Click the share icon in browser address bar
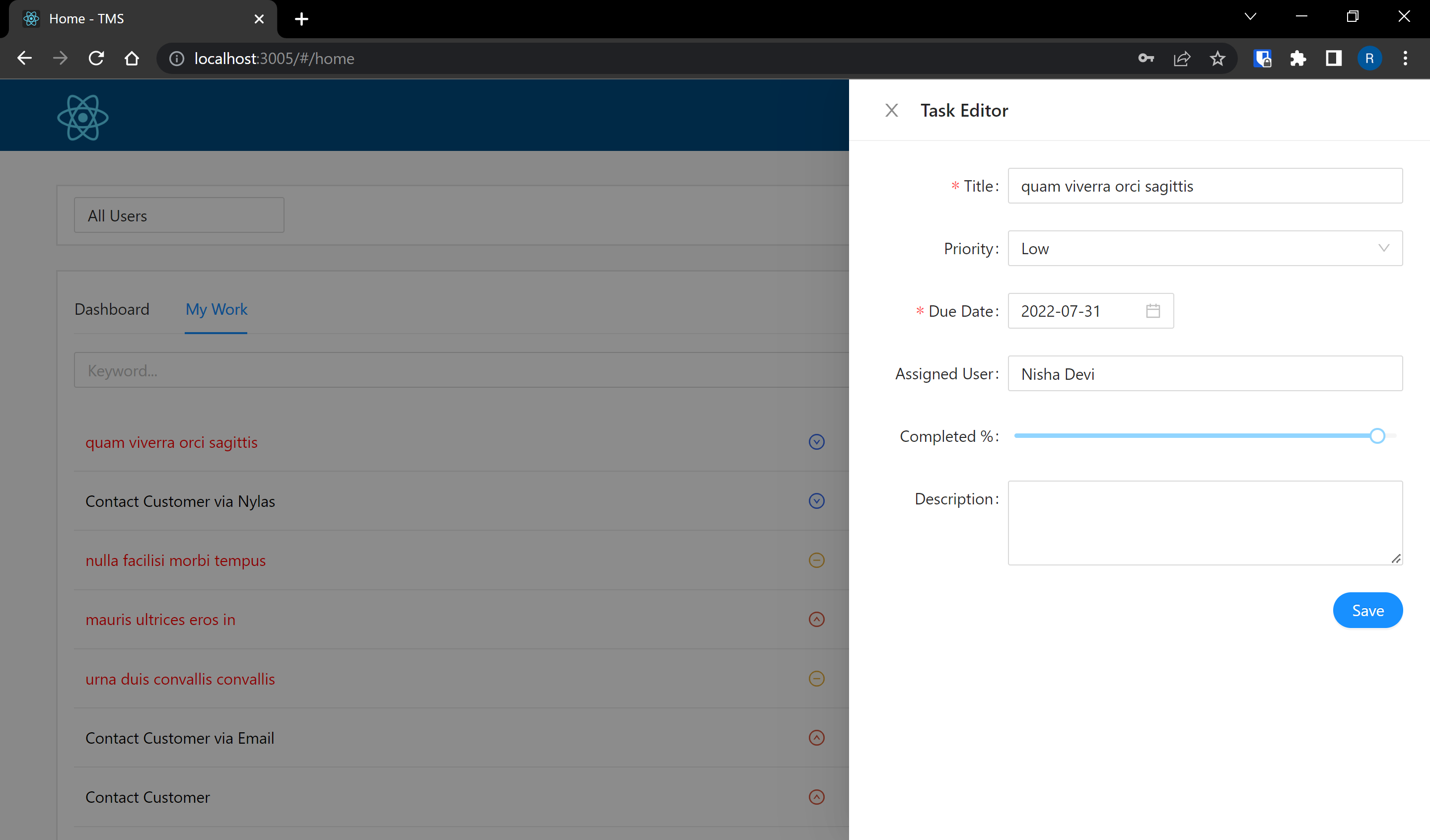 tap(1183, 57)
